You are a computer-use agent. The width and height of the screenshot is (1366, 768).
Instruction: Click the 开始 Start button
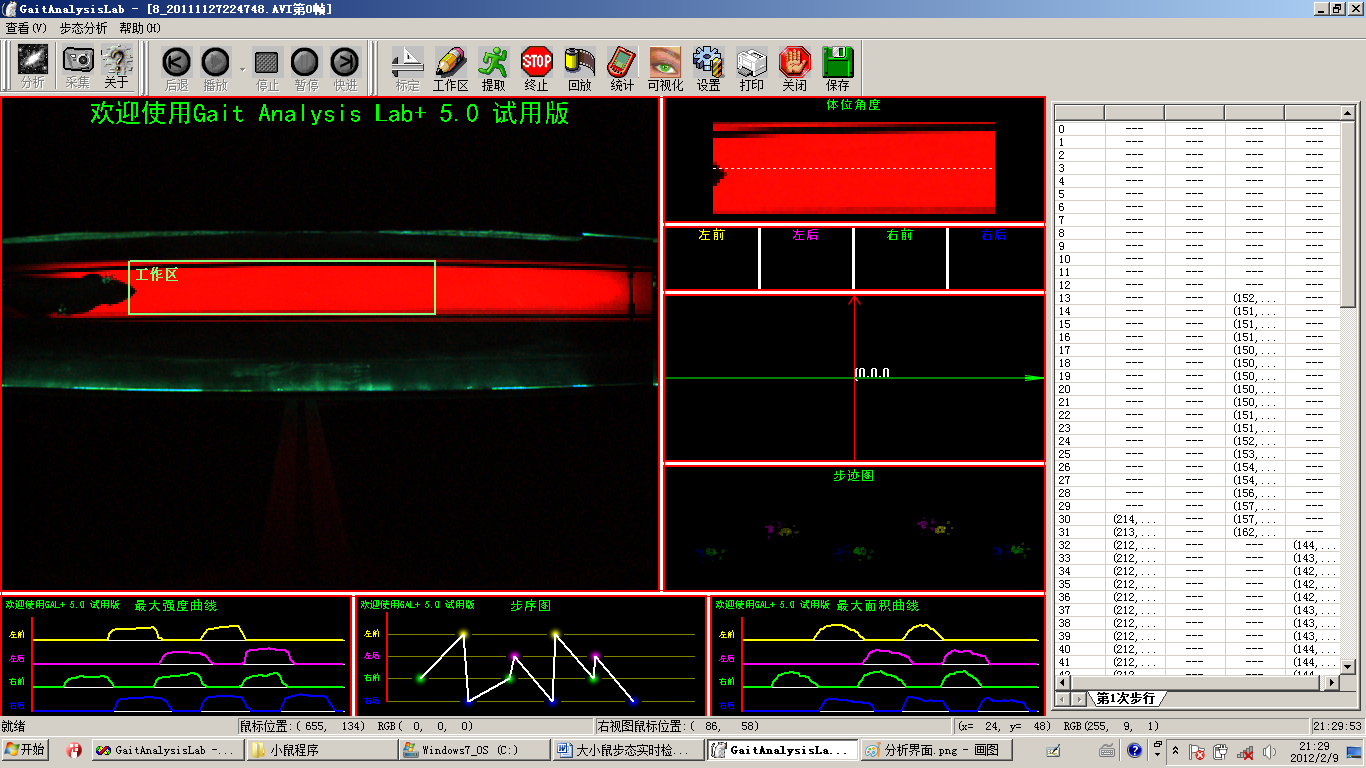pos(26,749)
